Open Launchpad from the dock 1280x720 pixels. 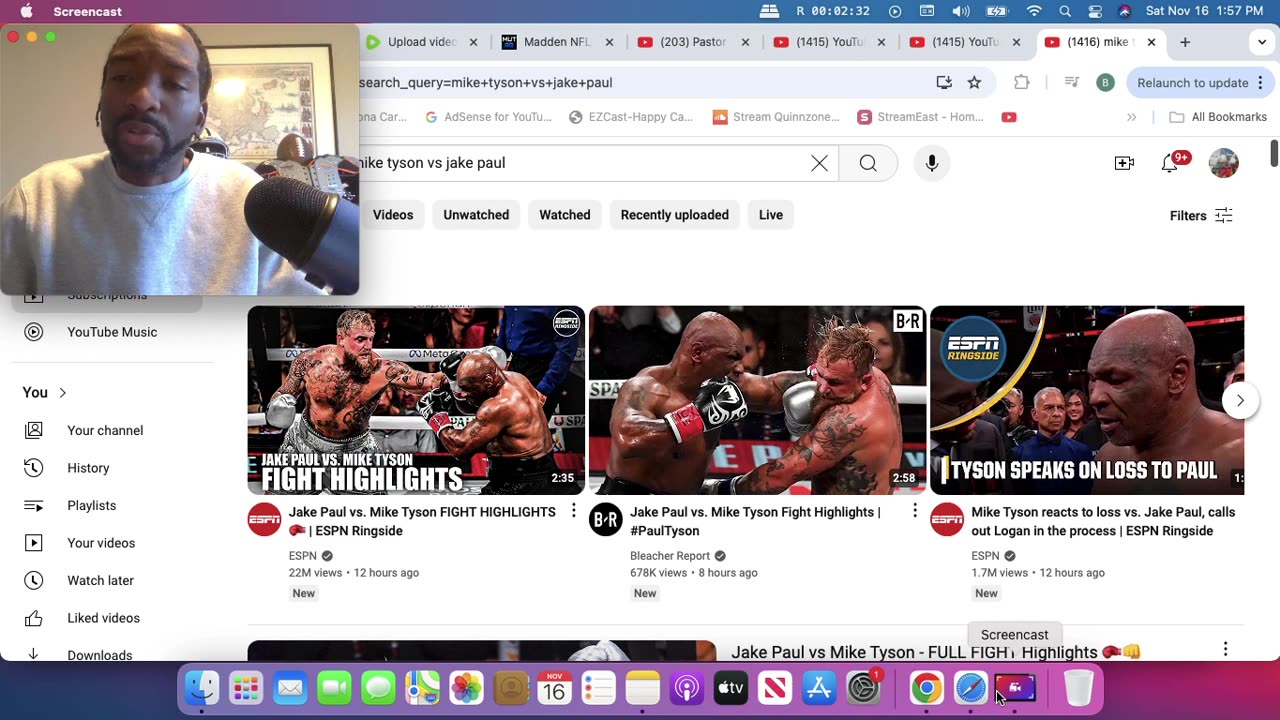246,688
